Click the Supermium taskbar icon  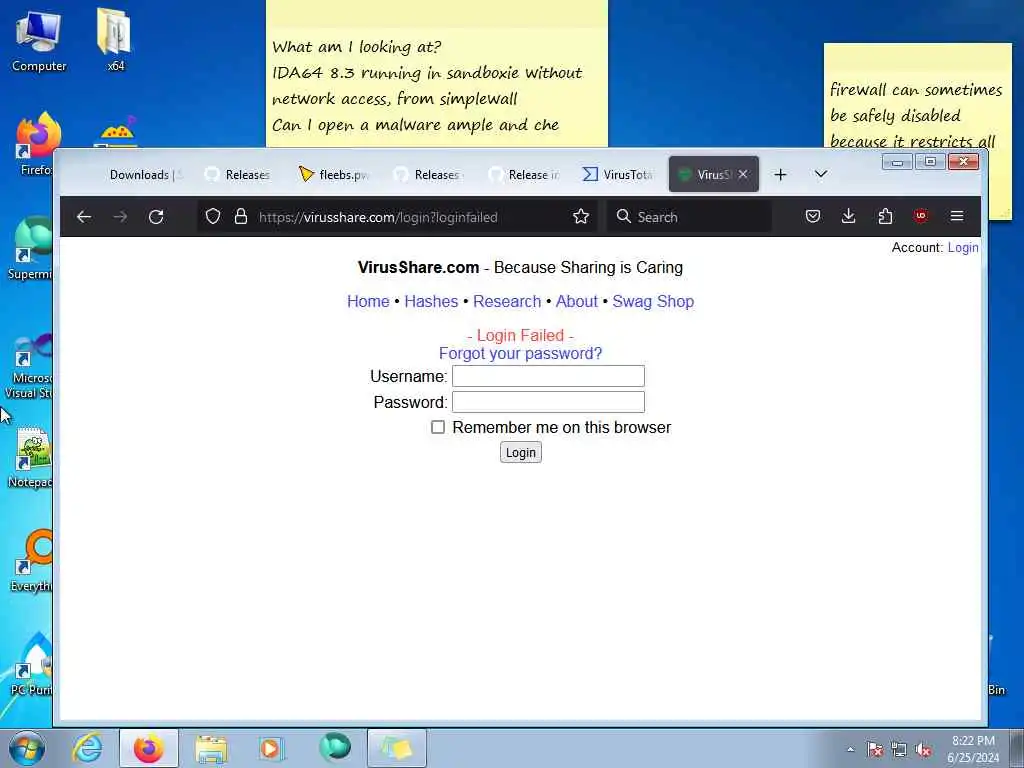click(x=335, y=747)
